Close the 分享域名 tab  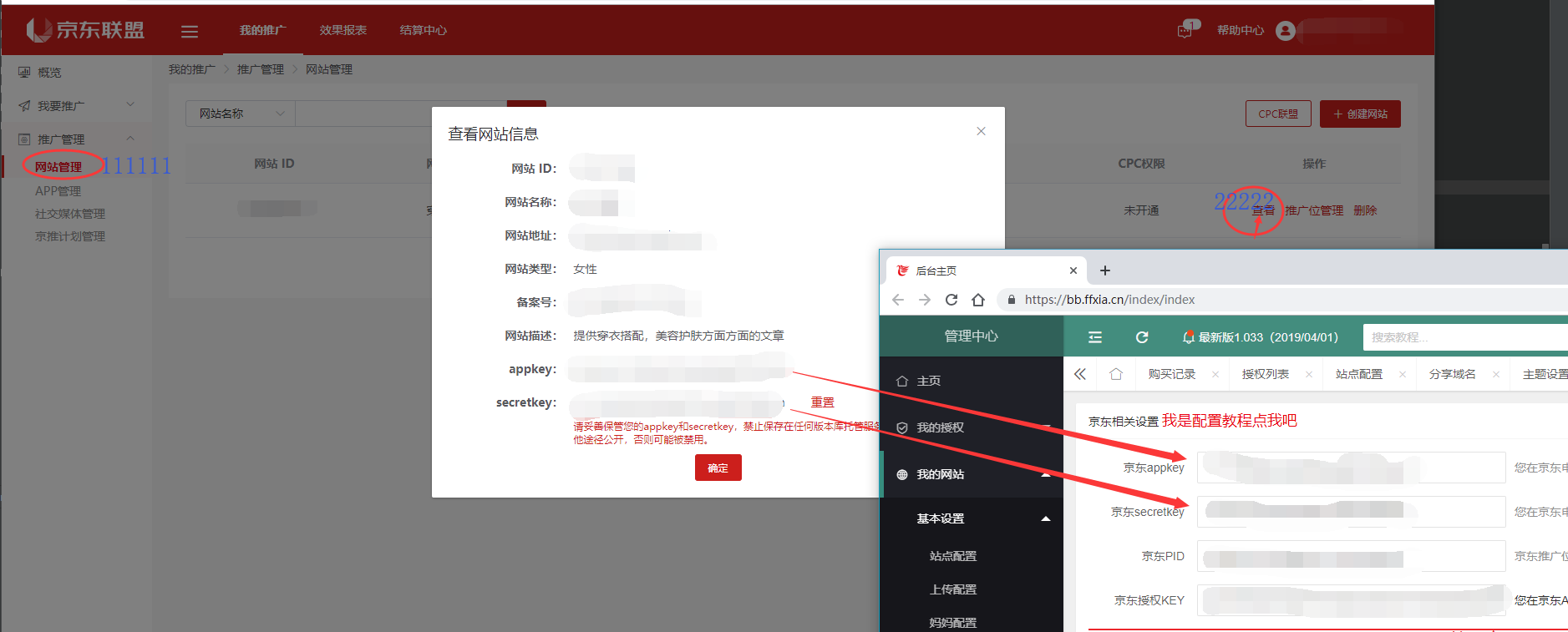(x=1496, y=374)
